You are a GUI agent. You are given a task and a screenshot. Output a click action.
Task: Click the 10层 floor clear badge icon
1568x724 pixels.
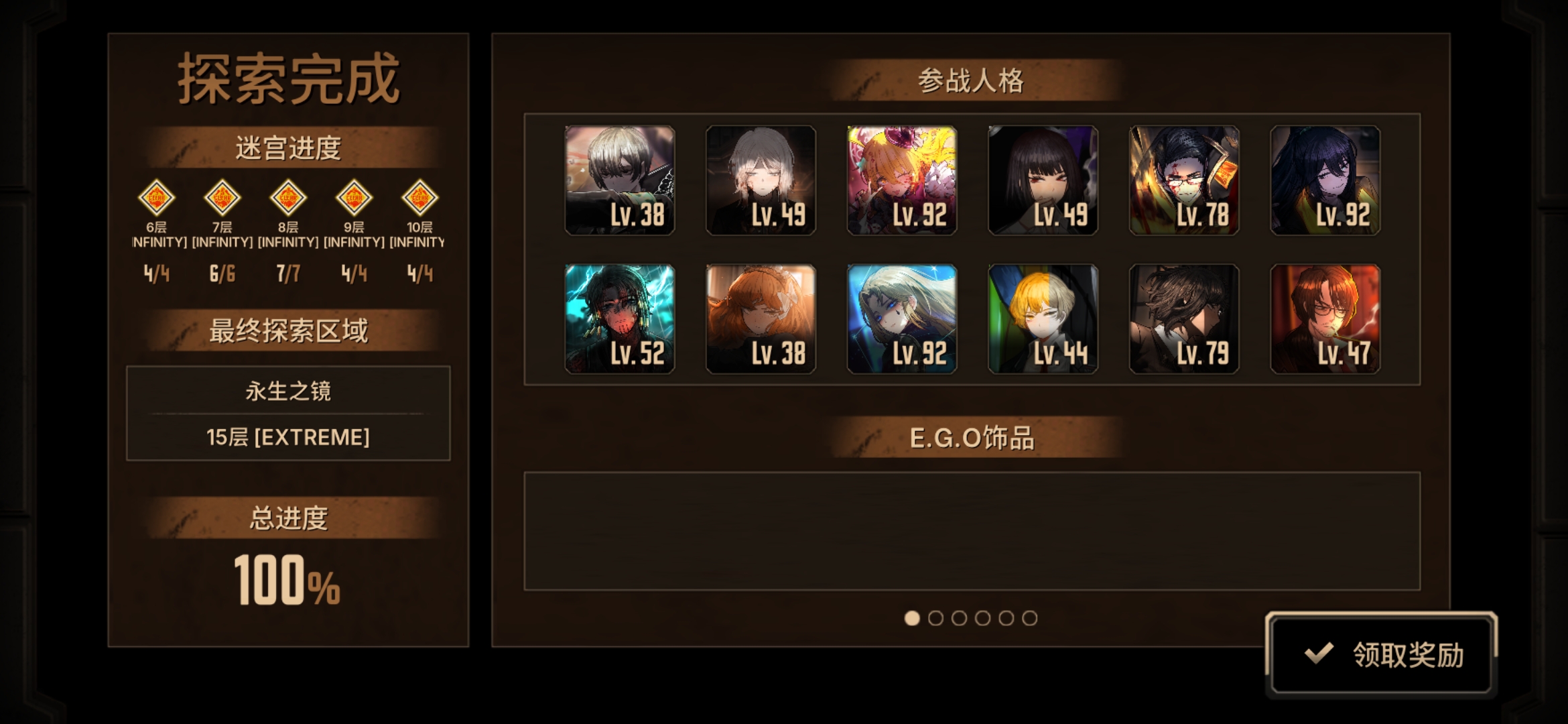[x=419, y=198]
